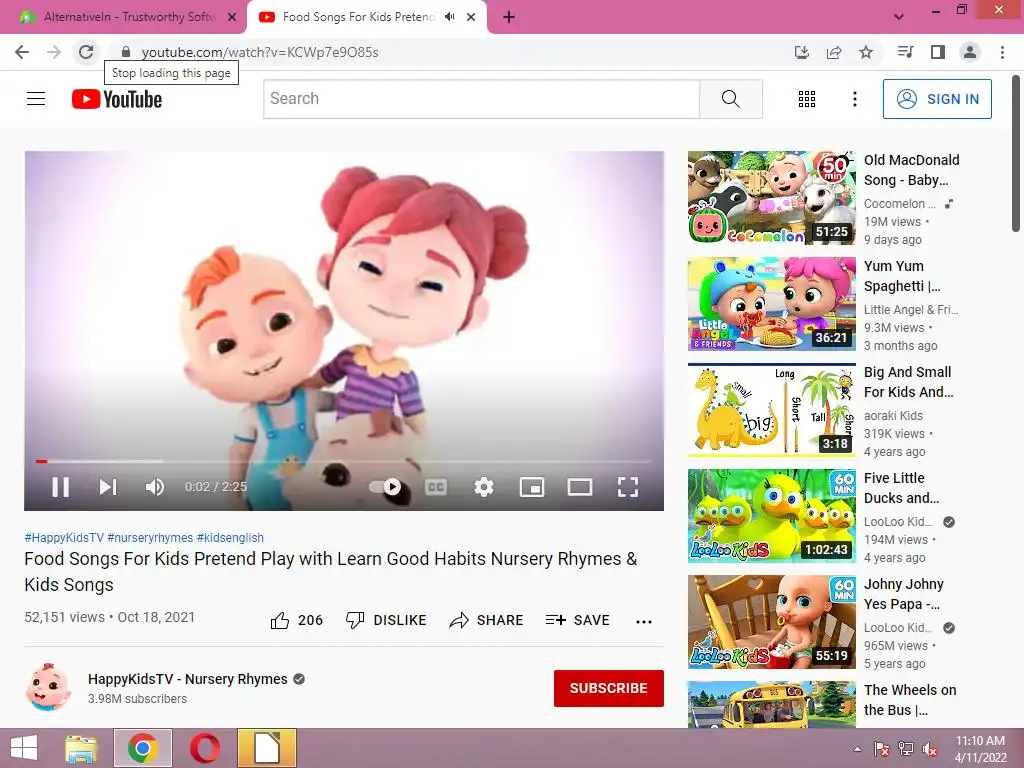Click the DISLIKE button
This screenshot has width=1024, height=768.
click(x=386, y=620)
